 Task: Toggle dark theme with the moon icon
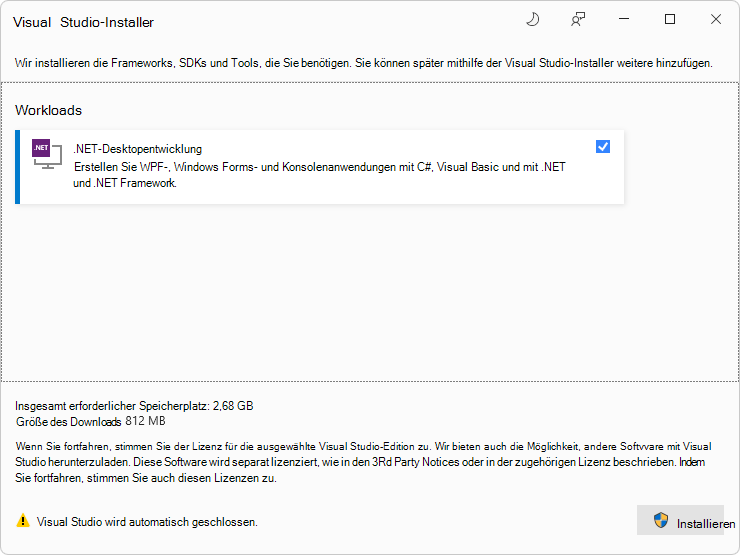pos(532,19)
